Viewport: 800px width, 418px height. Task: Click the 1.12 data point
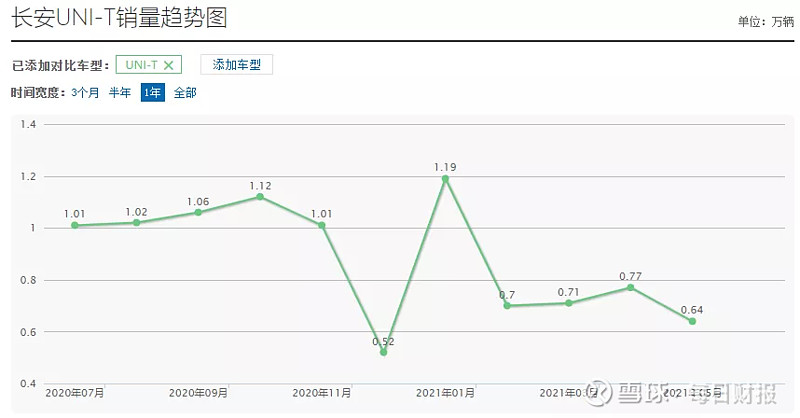(x=260, y=196)
